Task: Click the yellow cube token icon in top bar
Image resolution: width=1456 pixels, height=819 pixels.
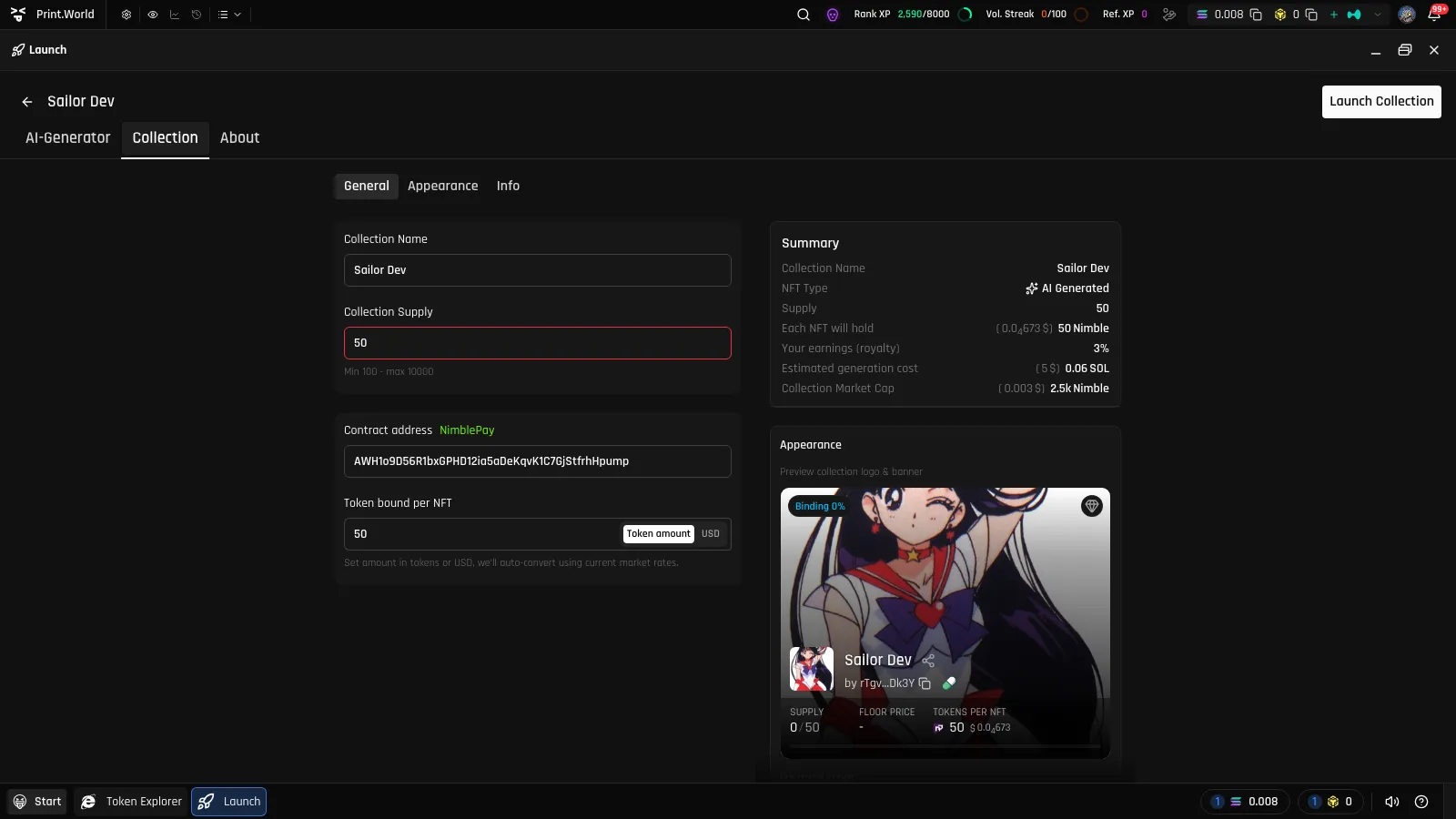Action: tap(1280, 15)
